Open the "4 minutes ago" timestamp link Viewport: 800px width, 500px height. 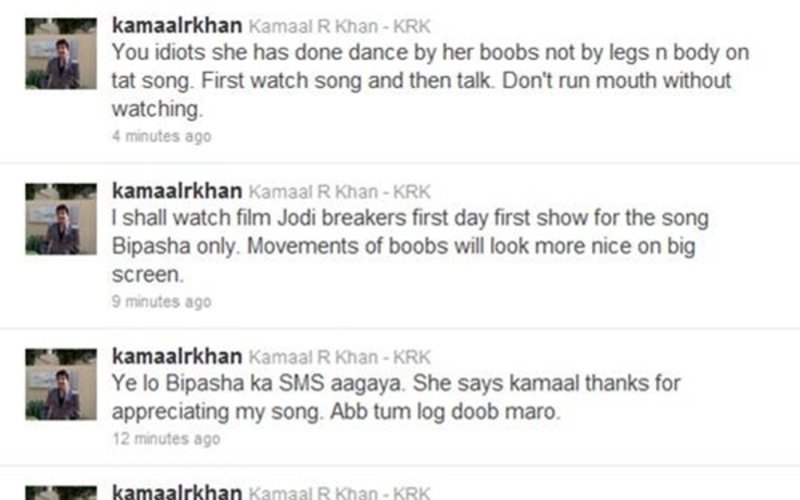pyautogui.click(x=162, y=136)
